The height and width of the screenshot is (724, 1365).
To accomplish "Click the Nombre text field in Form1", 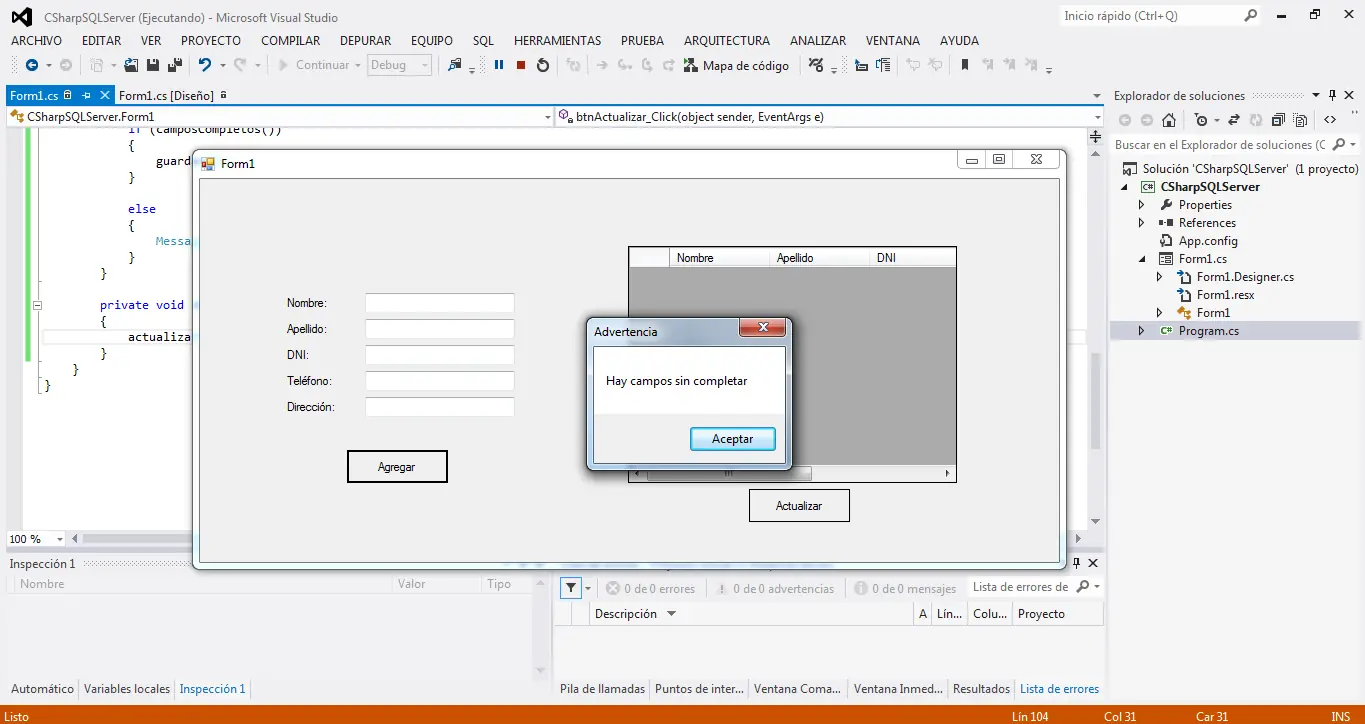I will pos(439,303).
